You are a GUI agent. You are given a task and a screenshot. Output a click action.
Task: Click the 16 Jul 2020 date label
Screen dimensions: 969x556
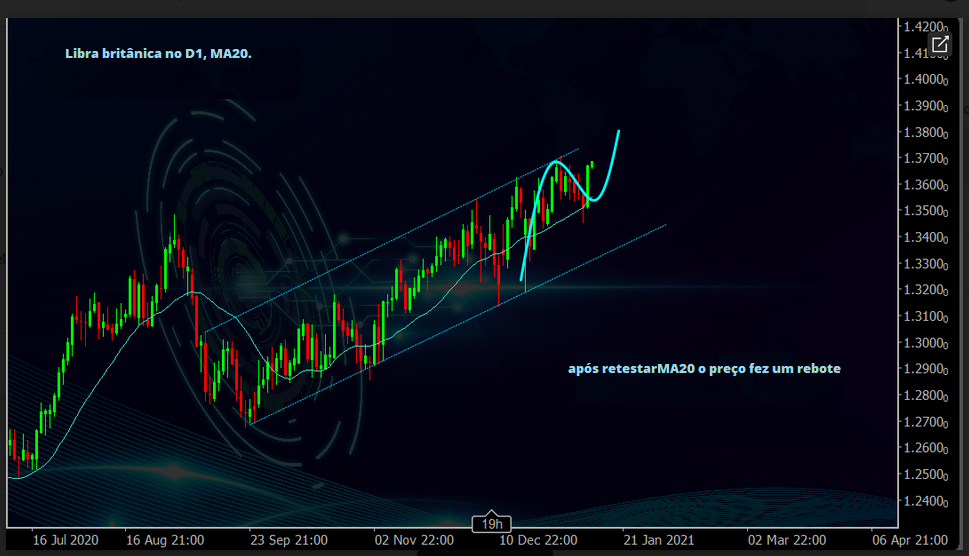pyautogui.click(x=66, y=540)
